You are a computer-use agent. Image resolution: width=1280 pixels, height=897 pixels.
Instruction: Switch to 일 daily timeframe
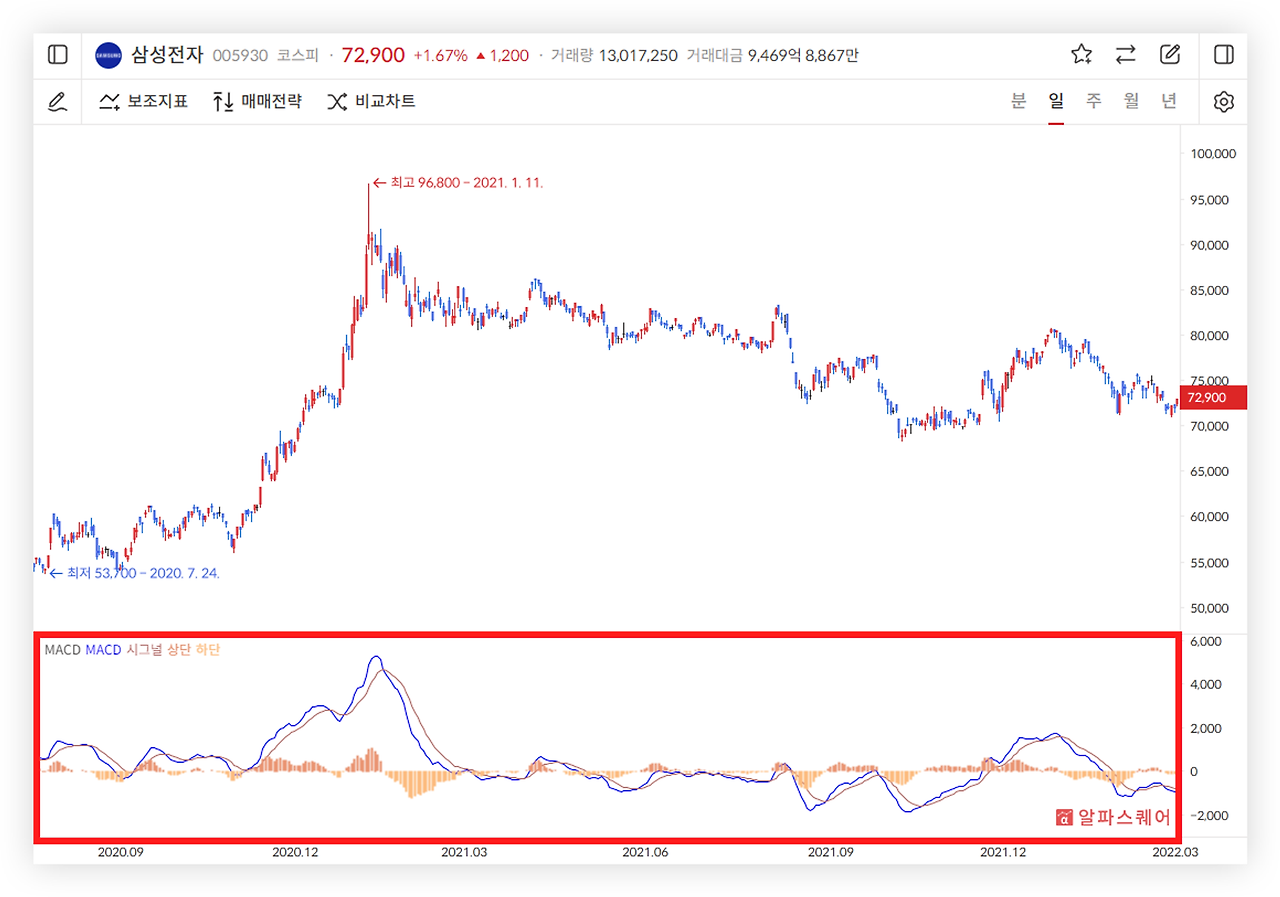click(1056, 101)
